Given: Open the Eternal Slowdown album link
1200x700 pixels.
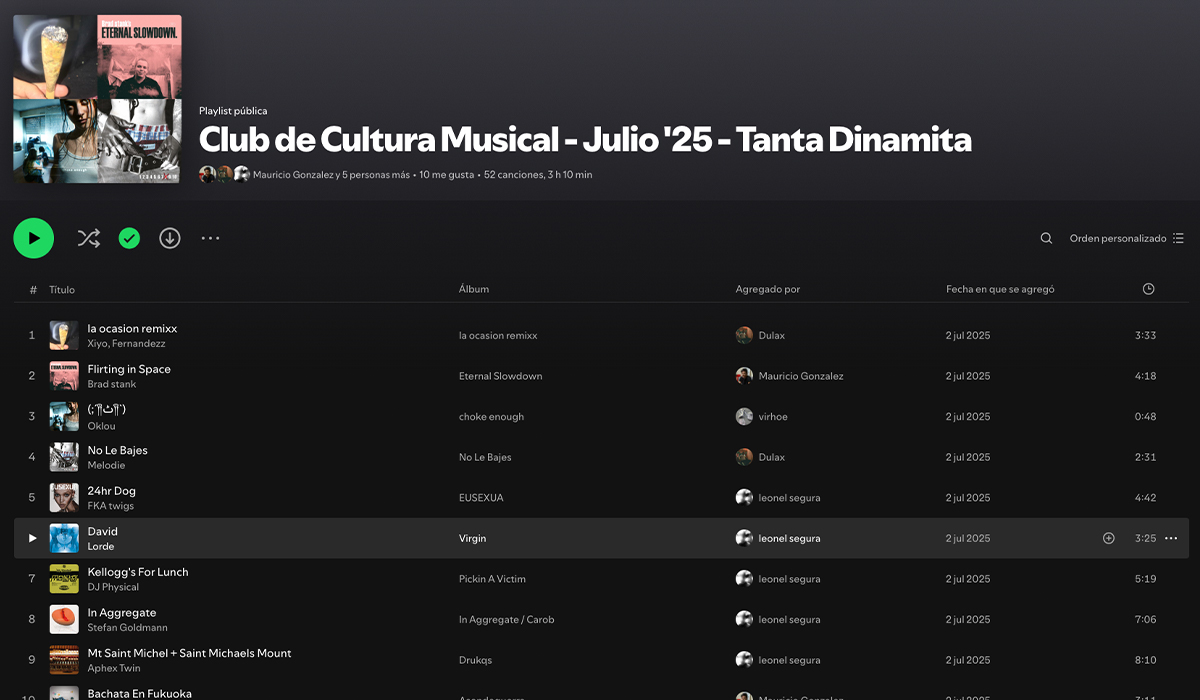Looking at the screenshot, I should tap(500, 376).
